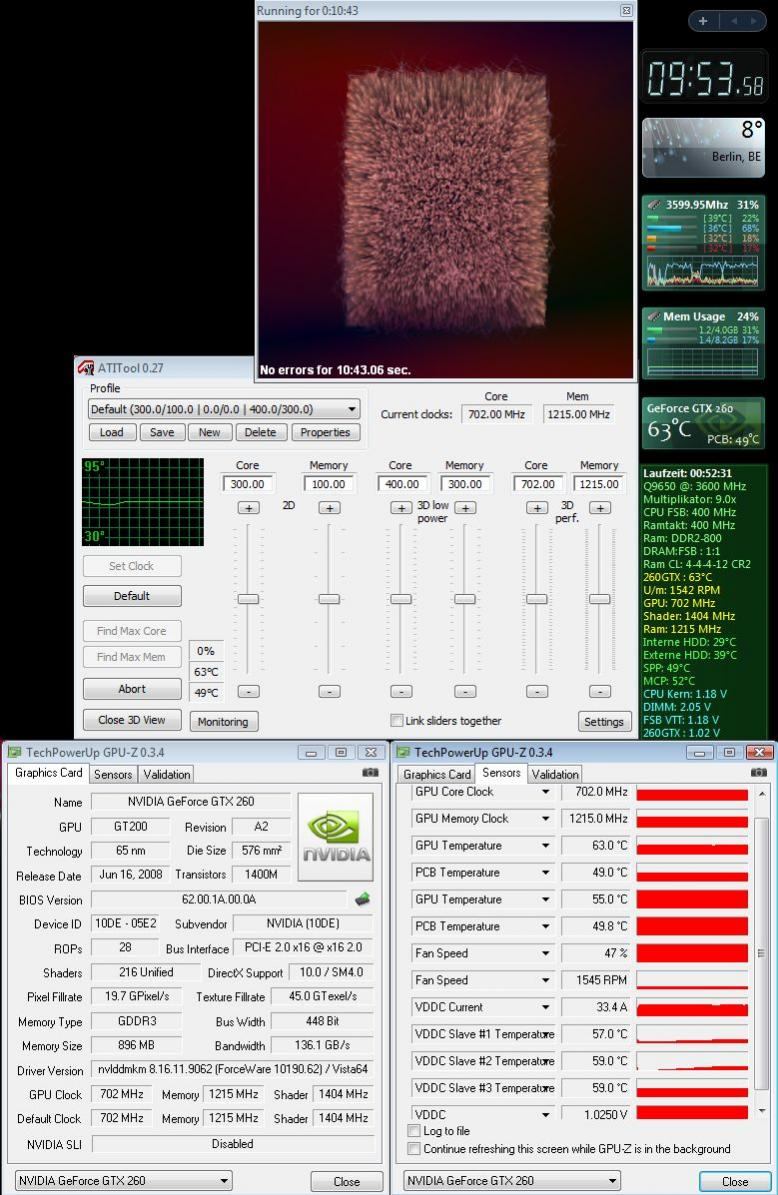778x1195 pixels.
Task: Decrease 2D Core clock with minus button
Action: pos(248,691)
